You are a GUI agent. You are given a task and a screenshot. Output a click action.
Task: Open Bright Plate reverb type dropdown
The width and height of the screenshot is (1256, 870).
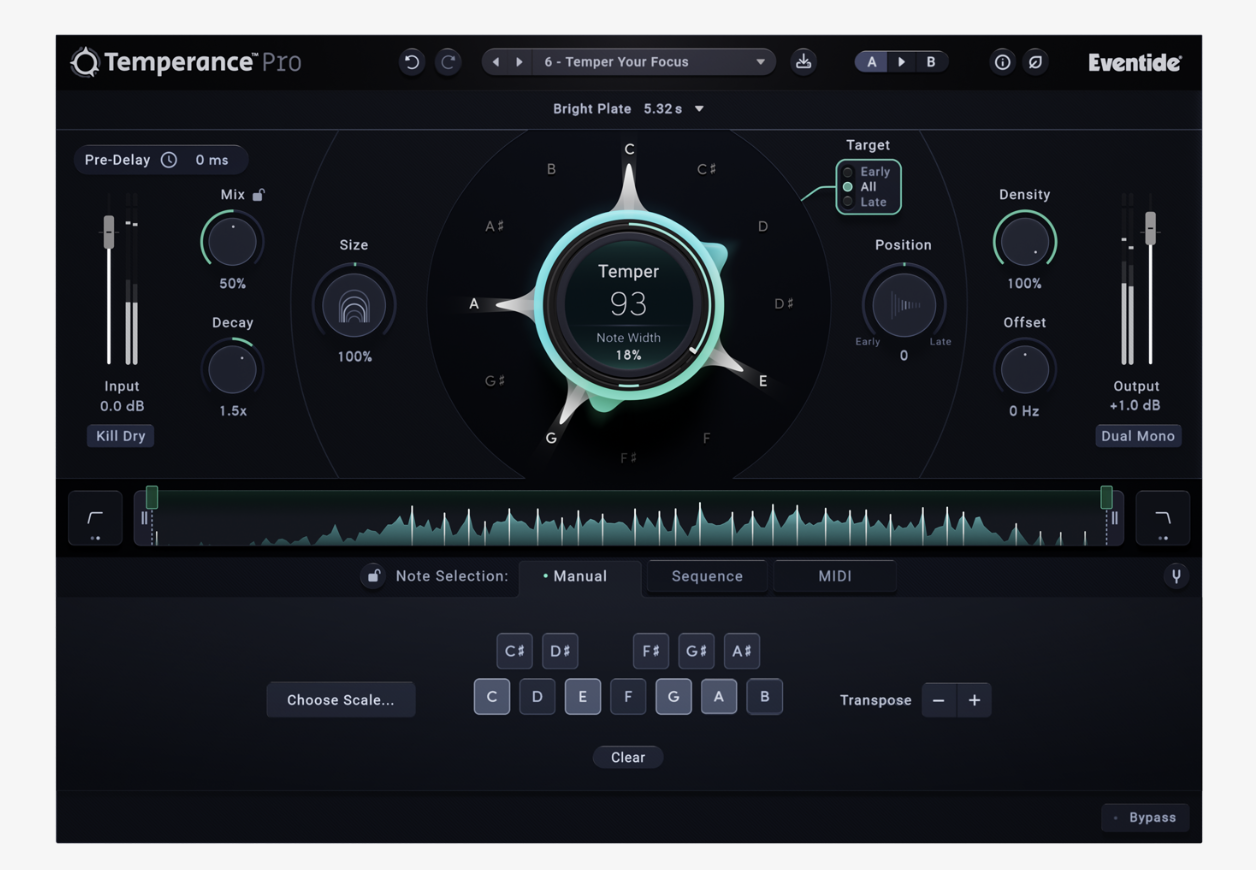(x=628, y=109)
